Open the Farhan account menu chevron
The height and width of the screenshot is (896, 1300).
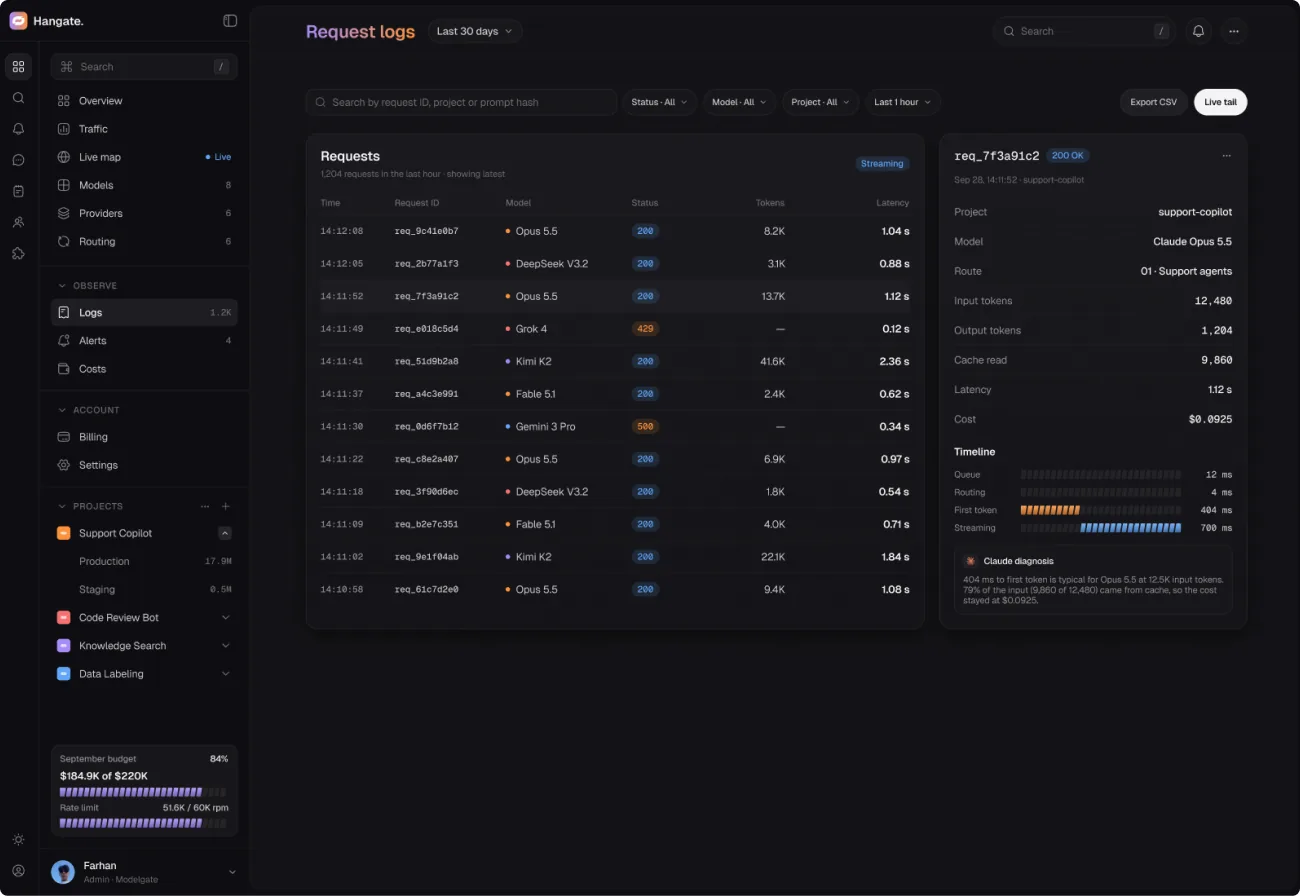[232, 872]
